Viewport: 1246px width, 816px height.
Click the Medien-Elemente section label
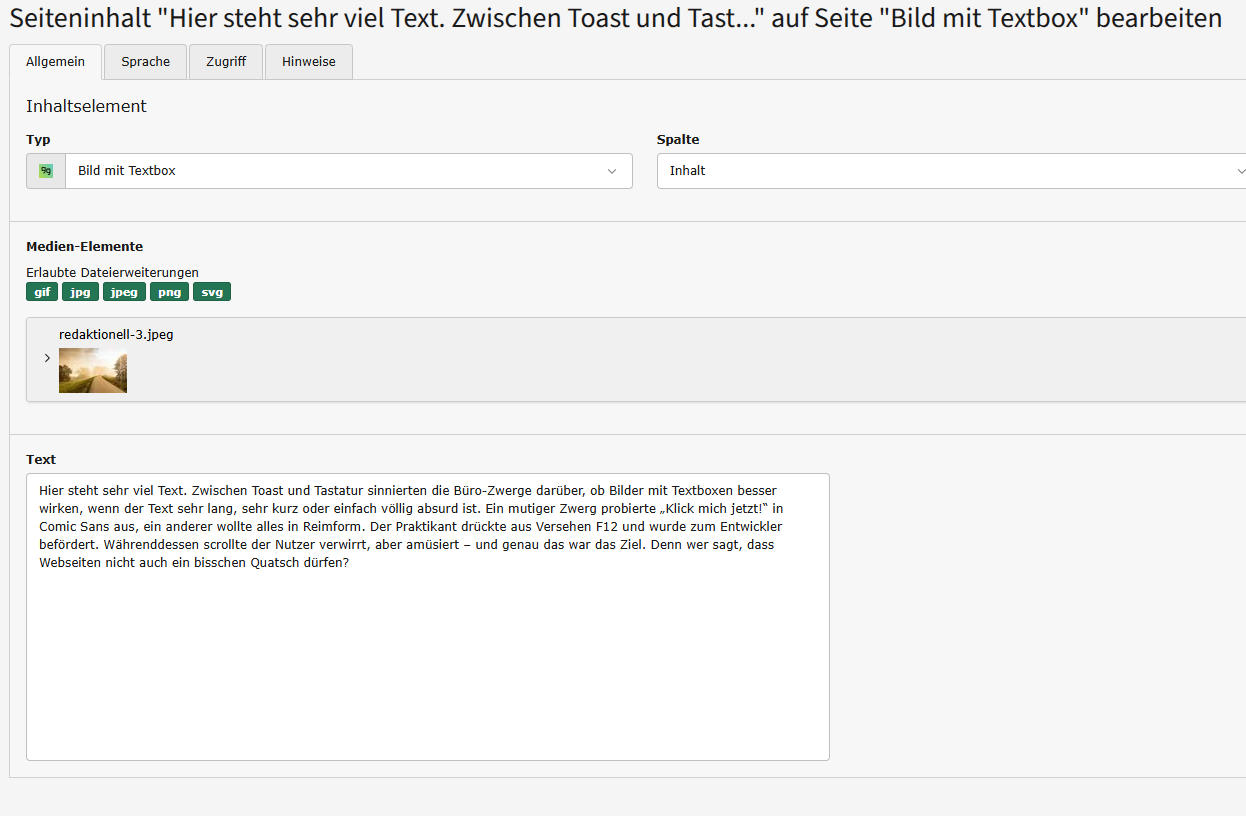[x=84, y=246]
